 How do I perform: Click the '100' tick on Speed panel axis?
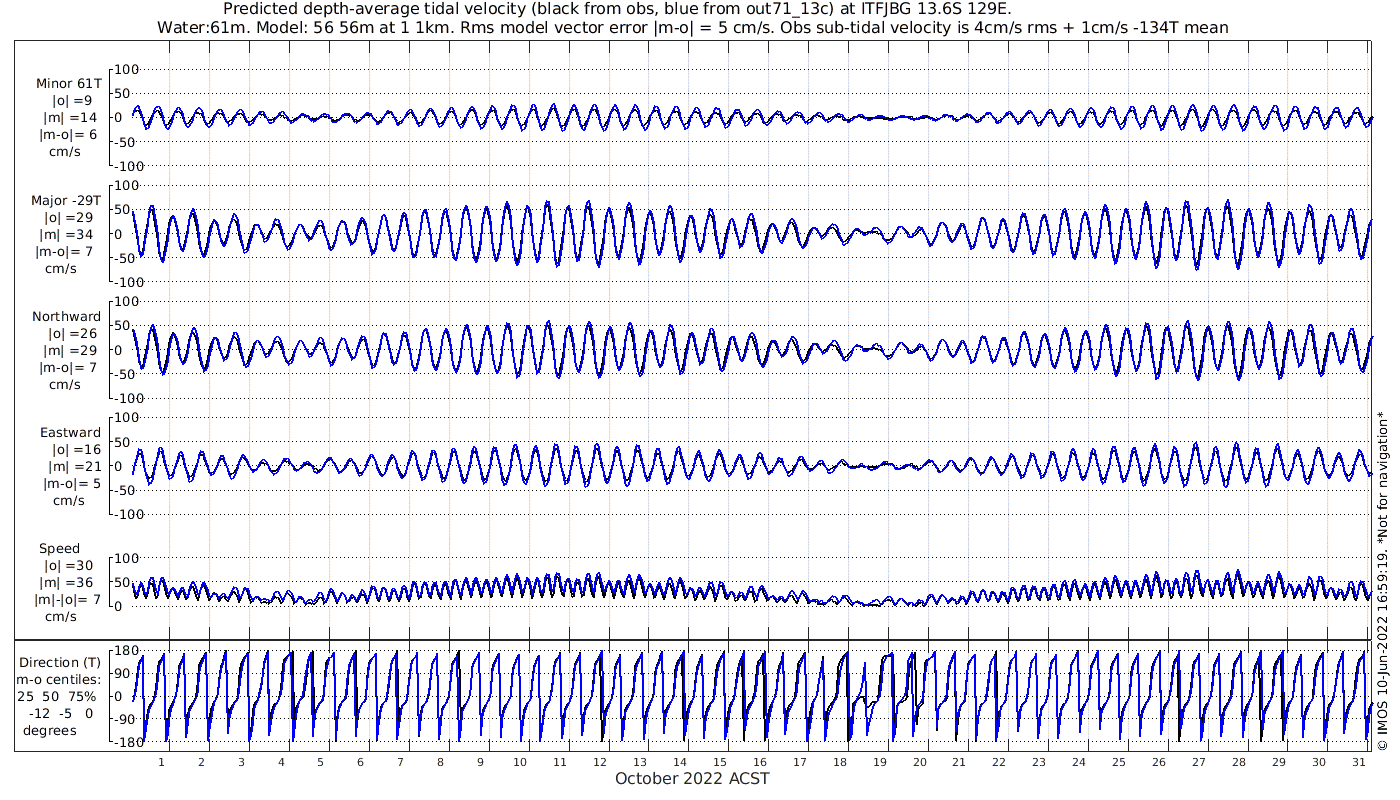pyautogui.click(x=127, y=558)
